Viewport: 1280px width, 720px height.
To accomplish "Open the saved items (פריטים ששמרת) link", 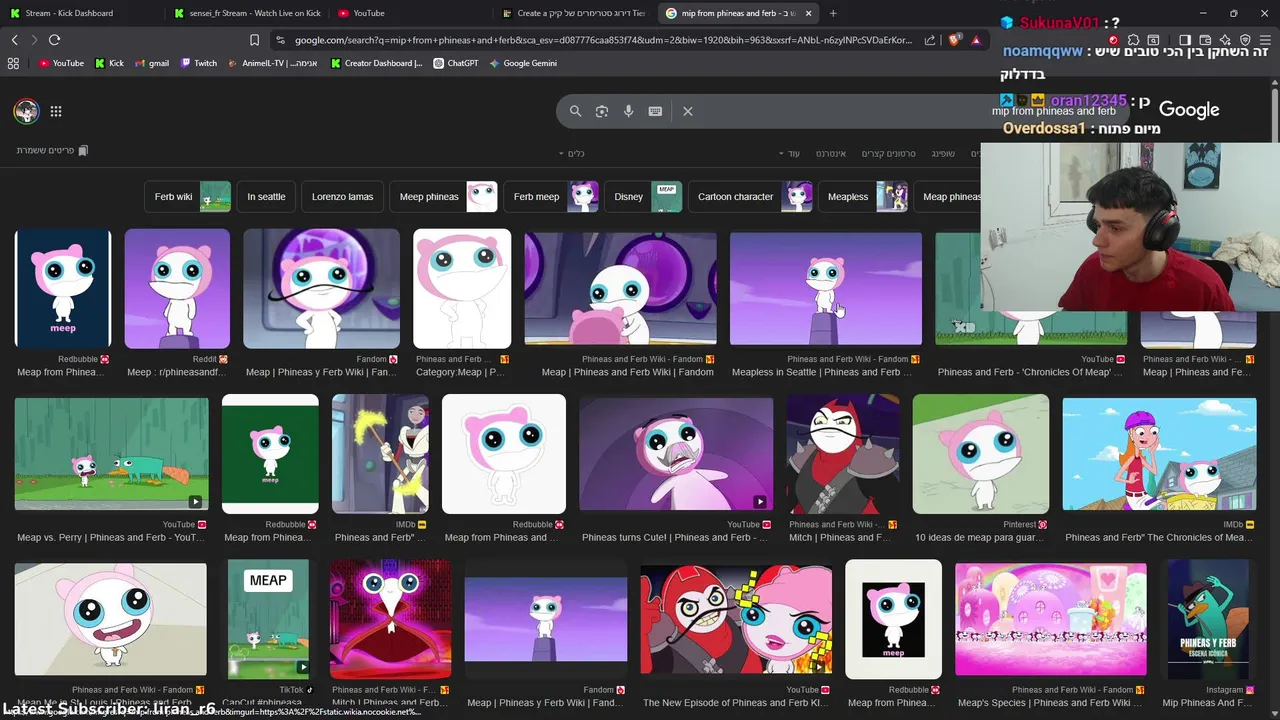I will coord(52,150).
